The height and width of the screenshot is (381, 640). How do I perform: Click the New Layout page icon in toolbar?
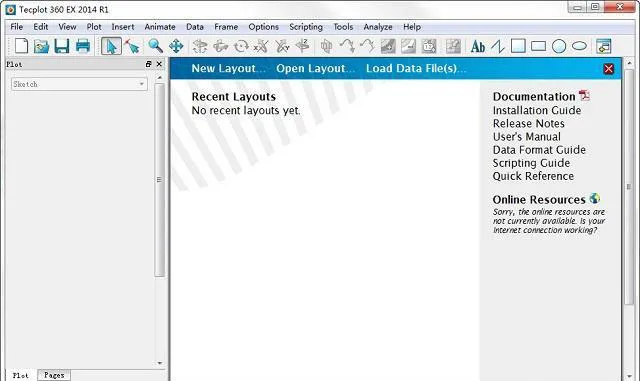tap(21, 46)
